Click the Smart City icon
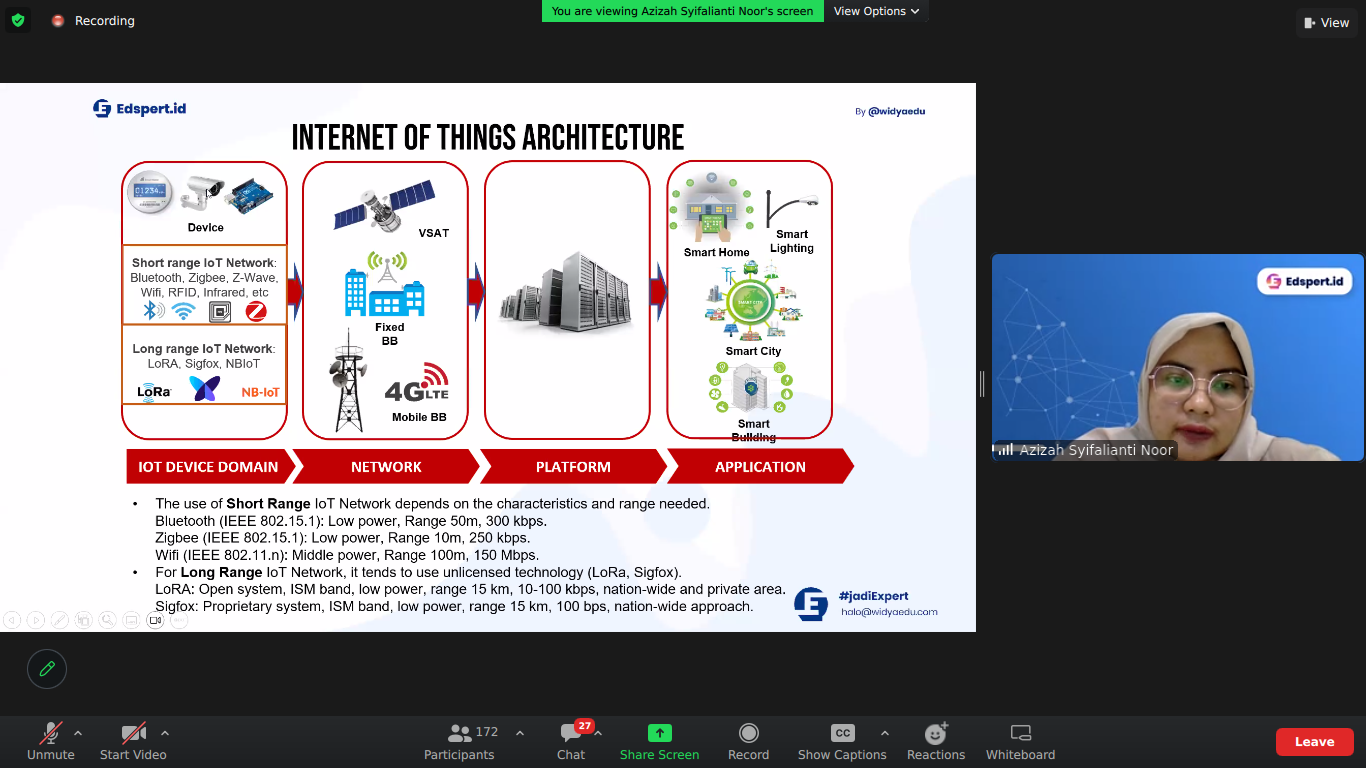 (753, 302)
